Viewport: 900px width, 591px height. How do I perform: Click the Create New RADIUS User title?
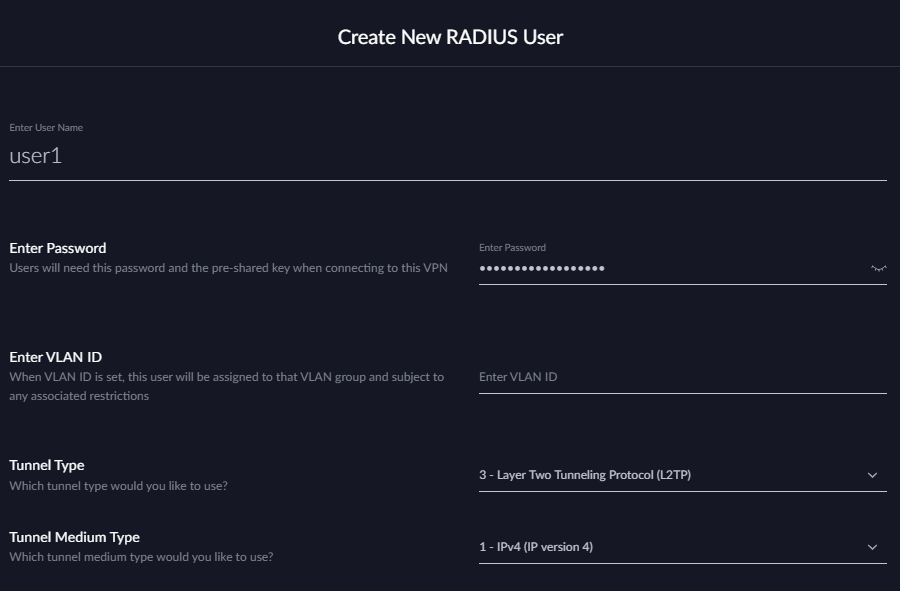click(x=450, y=37)
